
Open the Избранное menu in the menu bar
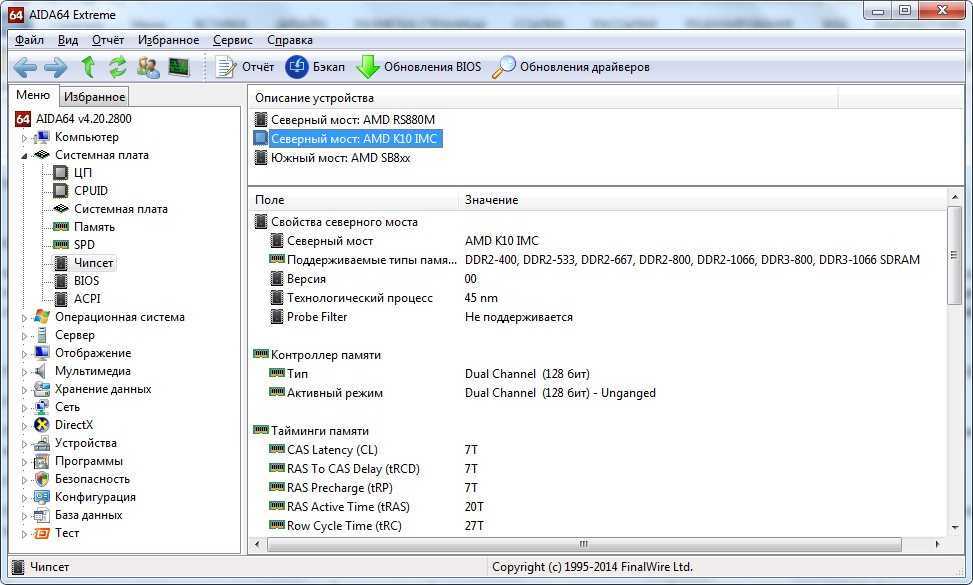click(x=169, y=40)
